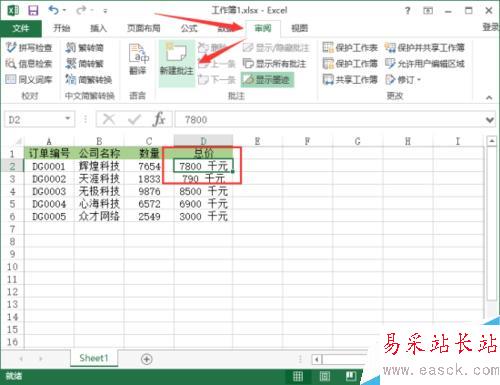Toggle 显示所有批注 show all comments
500x385 pixels.
tap(274, 63)
